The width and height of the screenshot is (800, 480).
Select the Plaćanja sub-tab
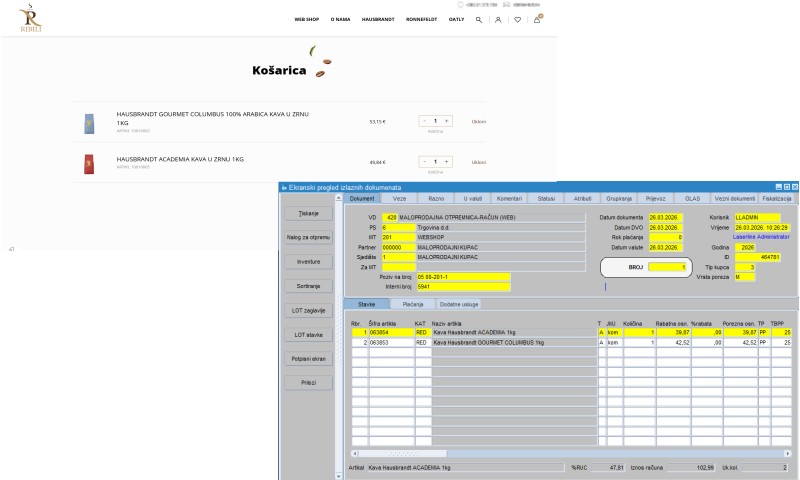413,304
